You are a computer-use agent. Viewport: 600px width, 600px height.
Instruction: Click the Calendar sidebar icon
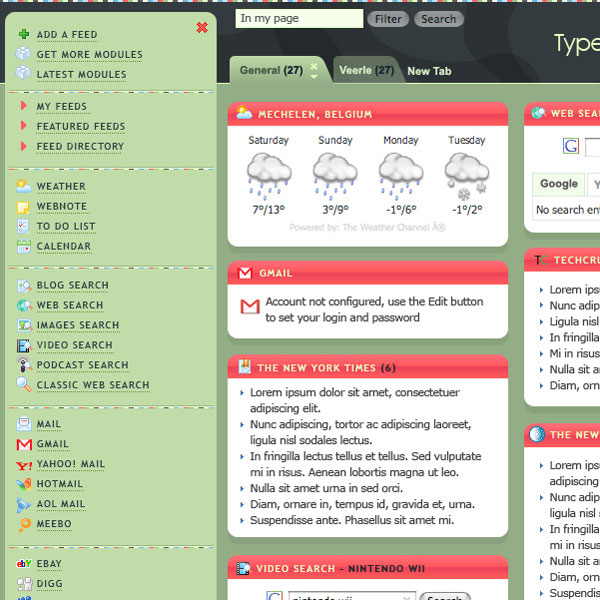coord(24,246)
